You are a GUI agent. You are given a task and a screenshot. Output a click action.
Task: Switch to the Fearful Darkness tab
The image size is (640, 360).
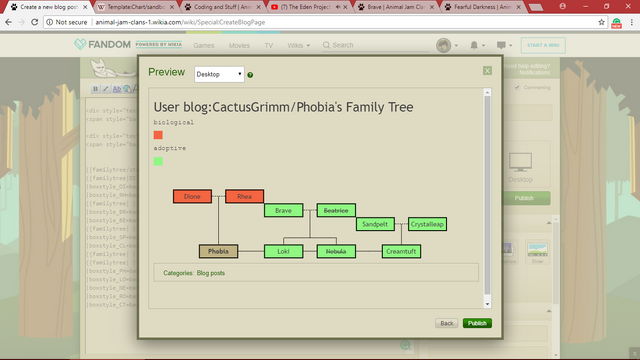pyautogui.click(x=483, y=7)
